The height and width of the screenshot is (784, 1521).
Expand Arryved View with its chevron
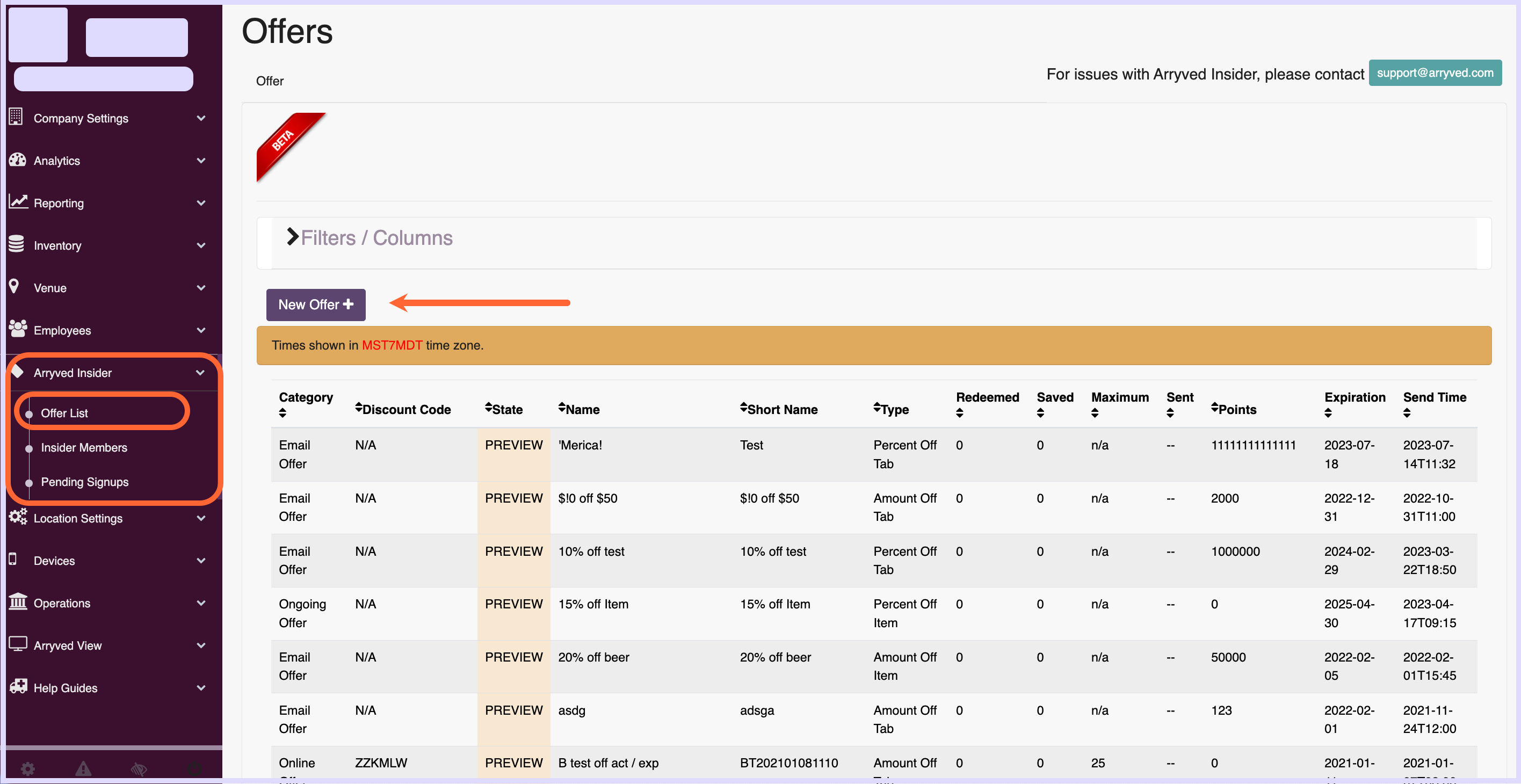tap(201, 645)
